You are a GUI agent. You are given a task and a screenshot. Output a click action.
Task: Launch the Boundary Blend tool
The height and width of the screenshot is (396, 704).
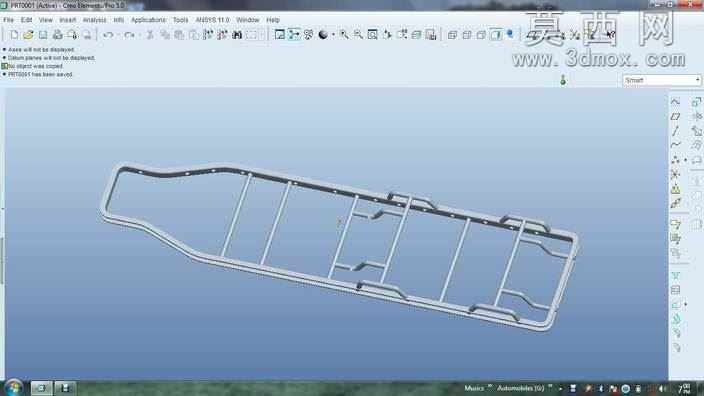click(x=696, y=145)
